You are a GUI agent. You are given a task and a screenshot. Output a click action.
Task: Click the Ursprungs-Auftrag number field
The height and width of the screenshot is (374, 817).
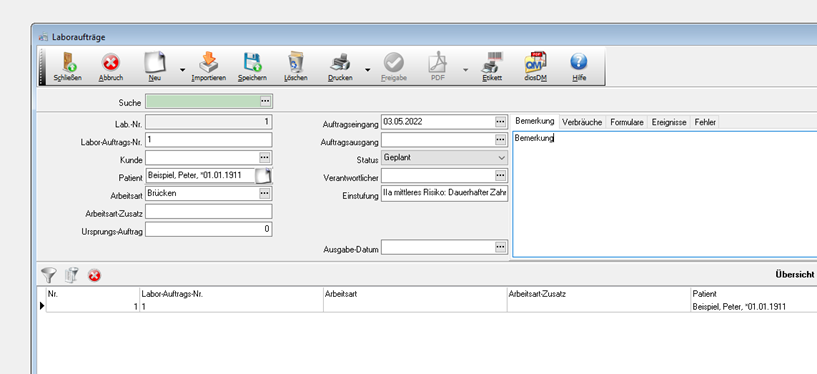208,229
